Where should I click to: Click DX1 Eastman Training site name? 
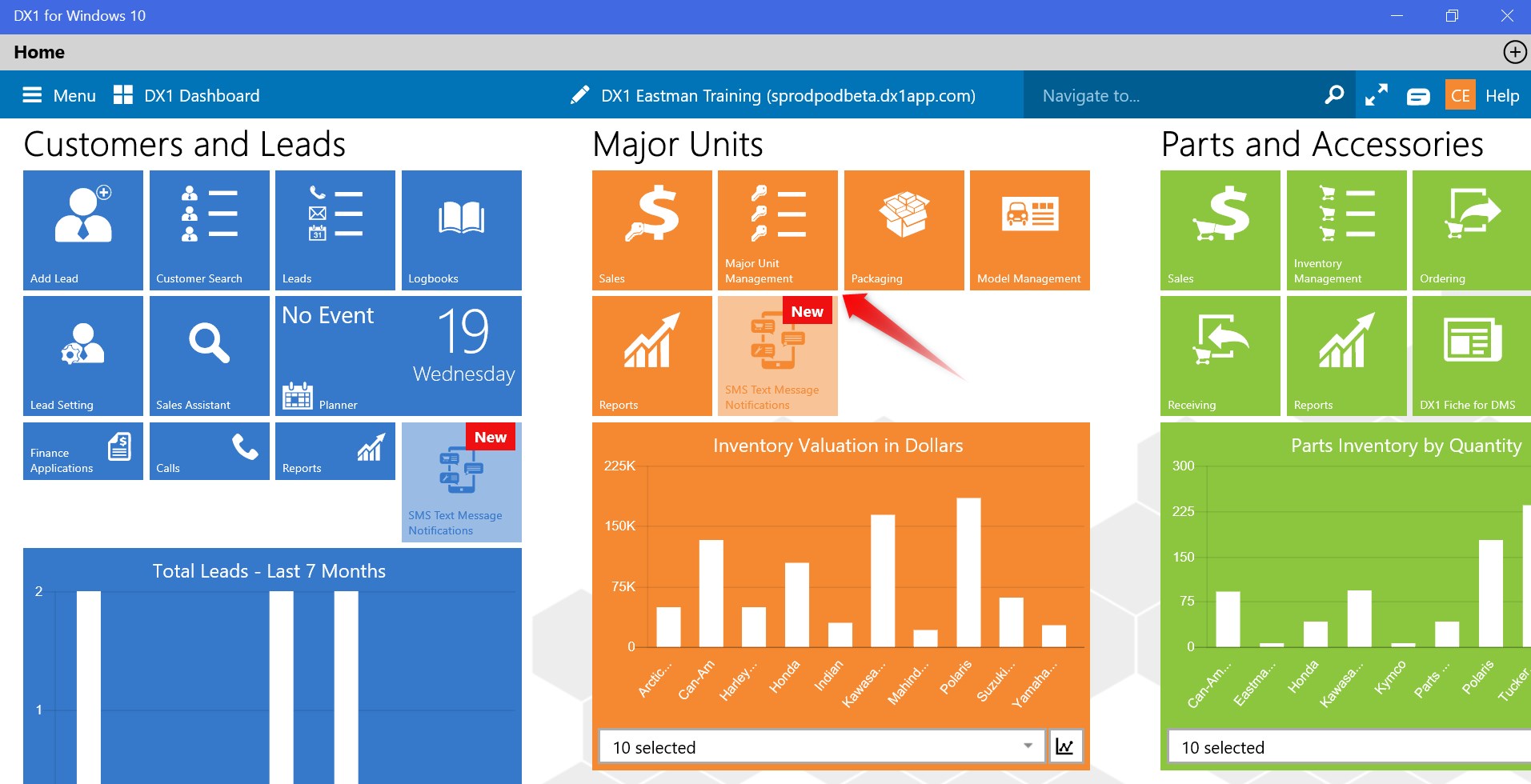788,95
